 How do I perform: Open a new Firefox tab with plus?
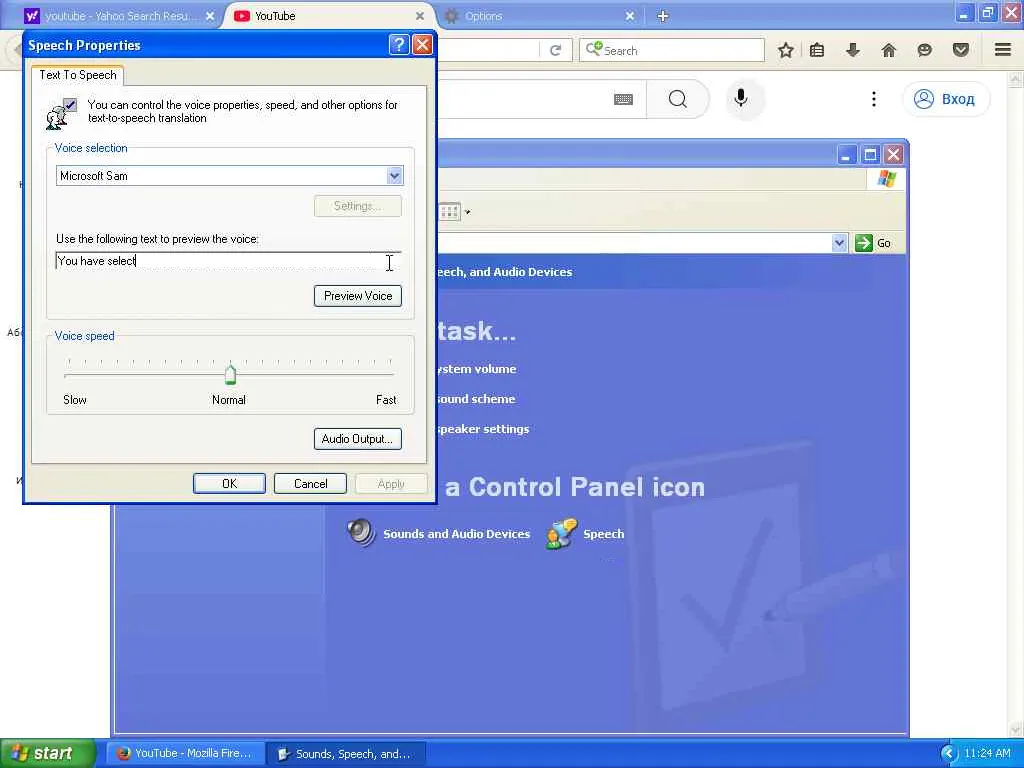click(x=662, y=16)
